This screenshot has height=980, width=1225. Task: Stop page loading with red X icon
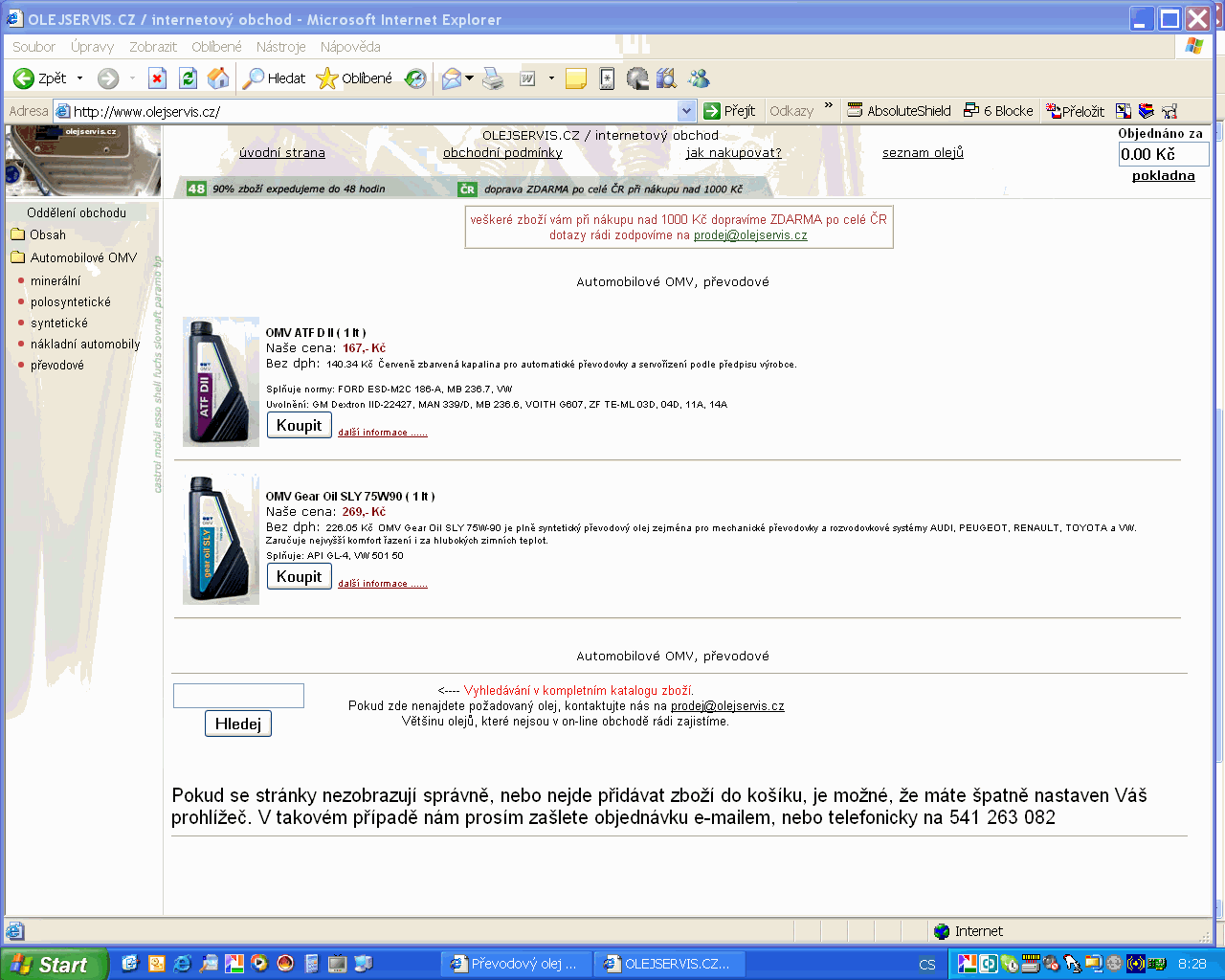coord(158,78)
